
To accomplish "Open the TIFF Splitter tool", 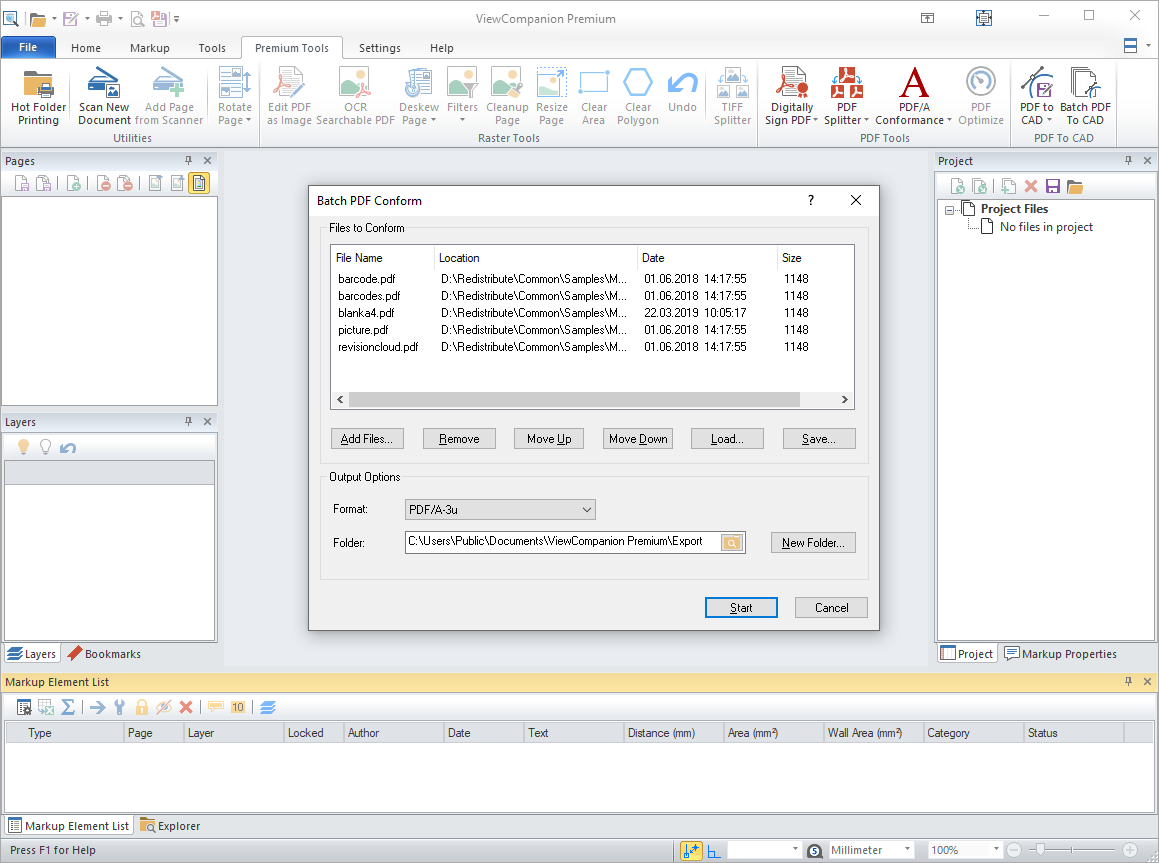I will (732, 96).
